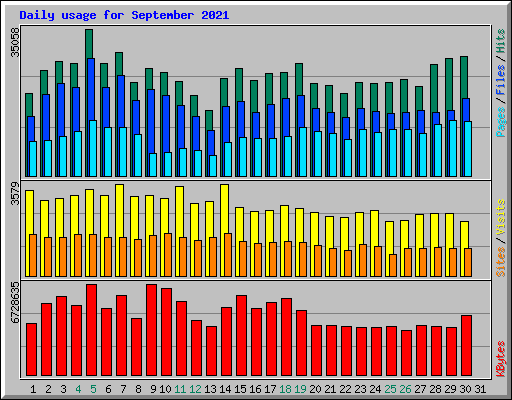This screenshot has width=512, height=400.
Task: Click the red KBytes bar for day 13
Action: pos(211,351)
